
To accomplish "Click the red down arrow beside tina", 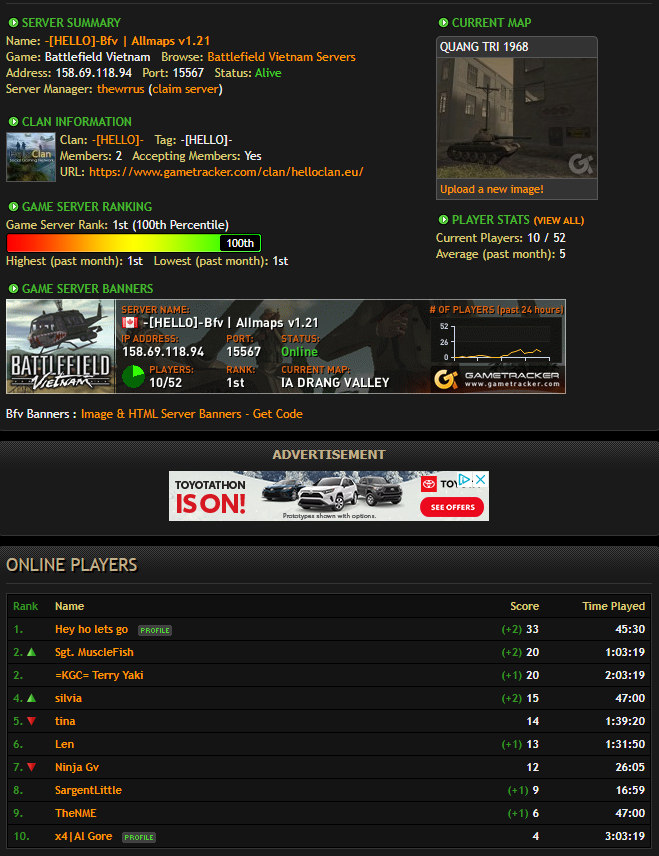I will 32,721.
